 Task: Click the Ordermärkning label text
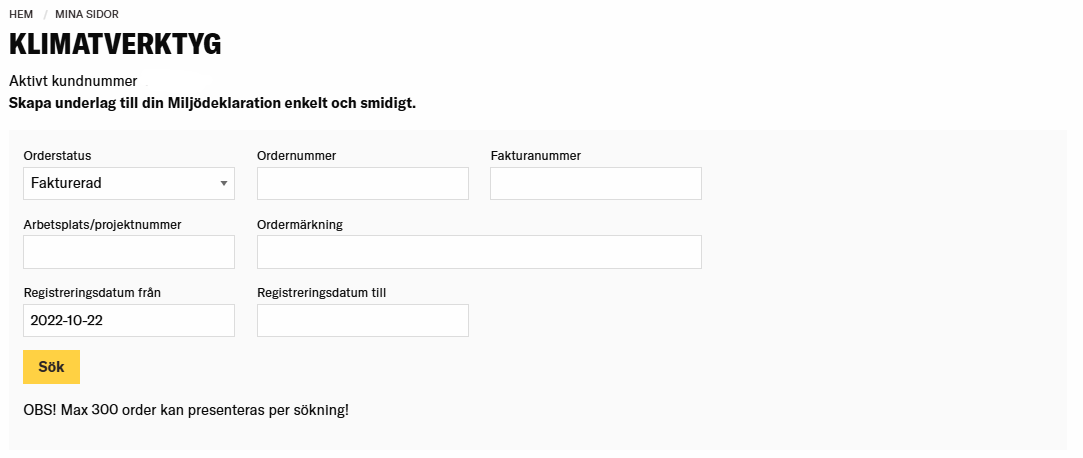[299, 225]
